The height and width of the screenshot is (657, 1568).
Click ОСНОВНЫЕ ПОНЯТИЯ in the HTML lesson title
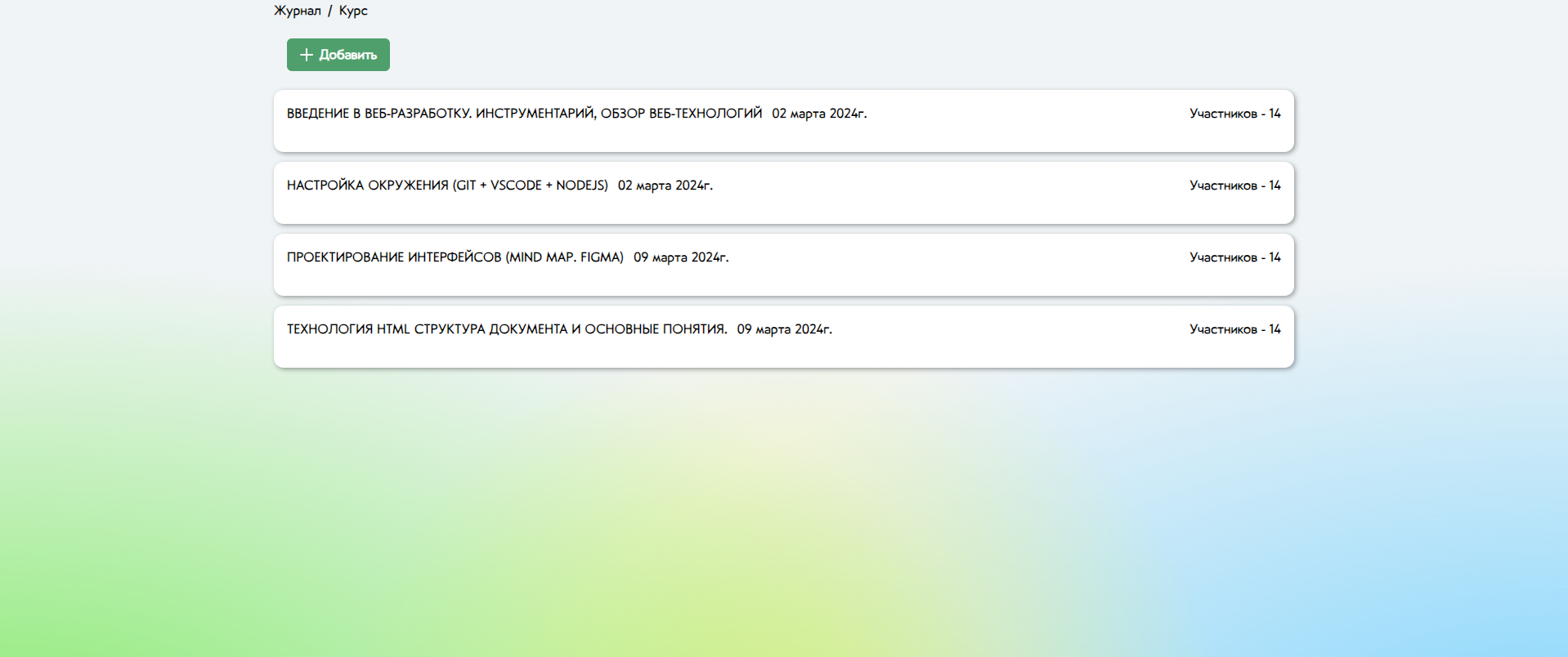pos(655,329)
